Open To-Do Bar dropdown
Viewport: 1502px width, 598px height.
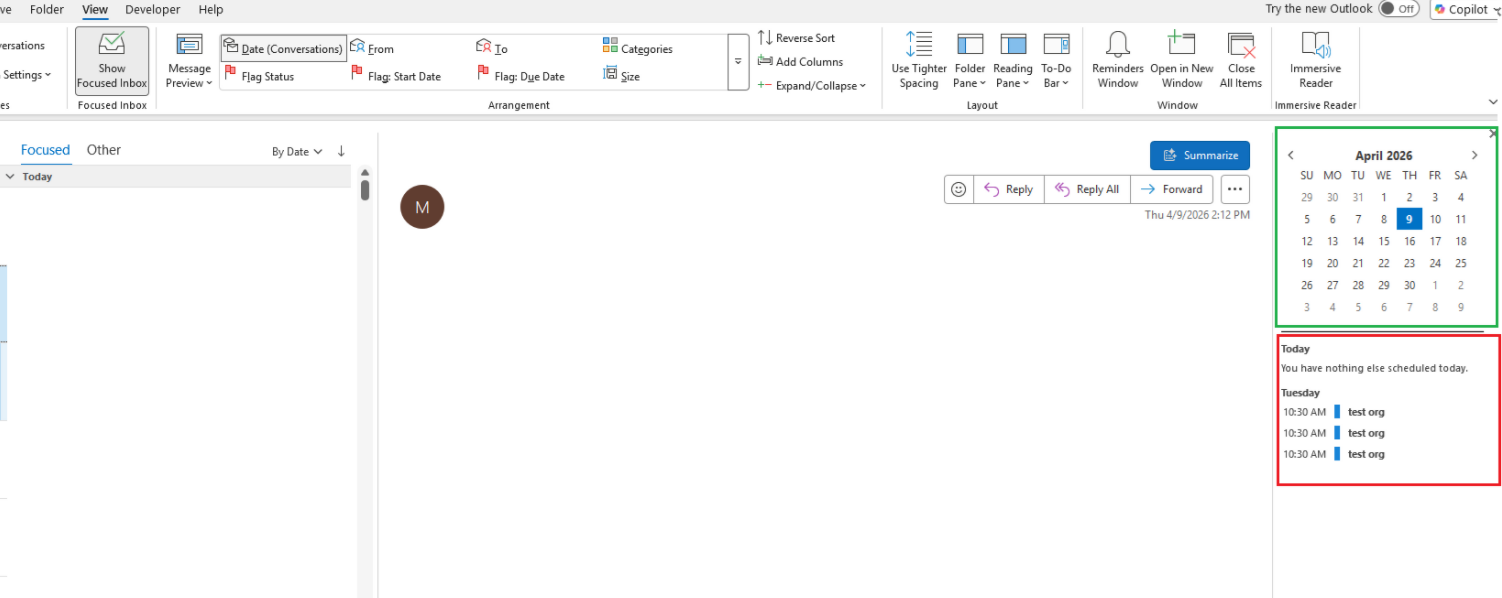1056,61
